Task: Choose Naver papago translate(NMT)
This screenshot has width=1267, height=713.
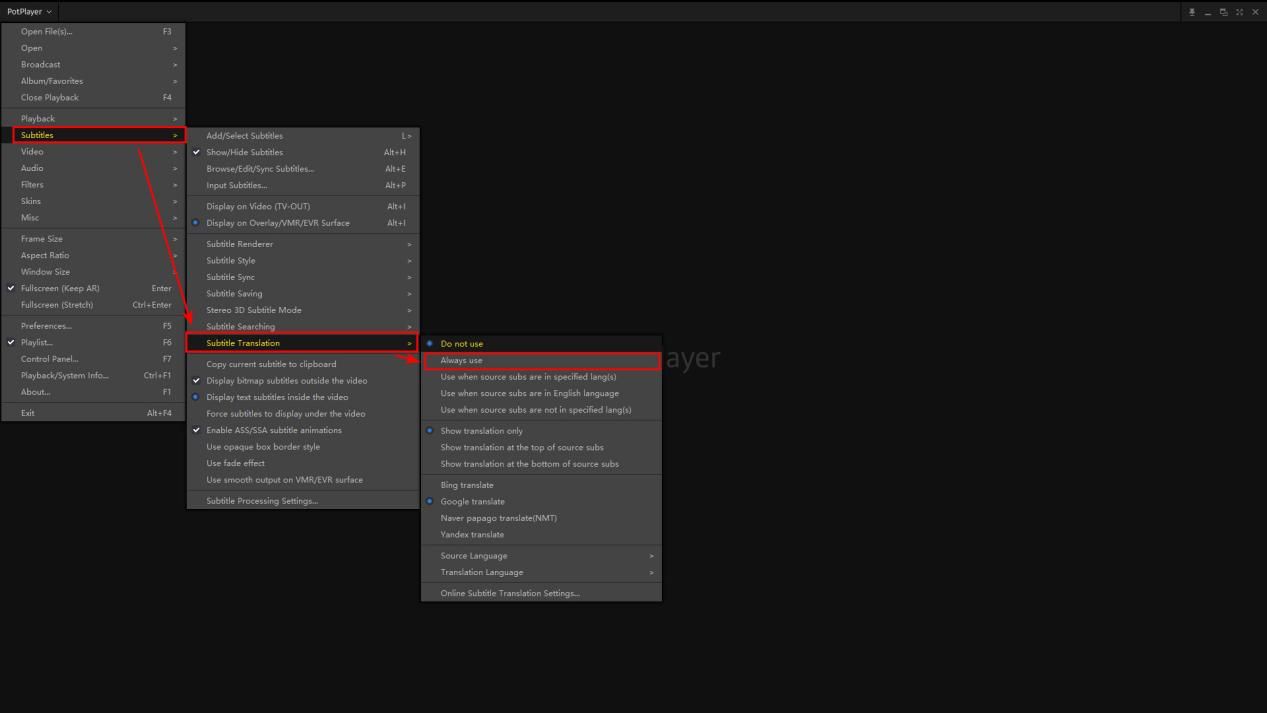Action: tap(541, 518)
